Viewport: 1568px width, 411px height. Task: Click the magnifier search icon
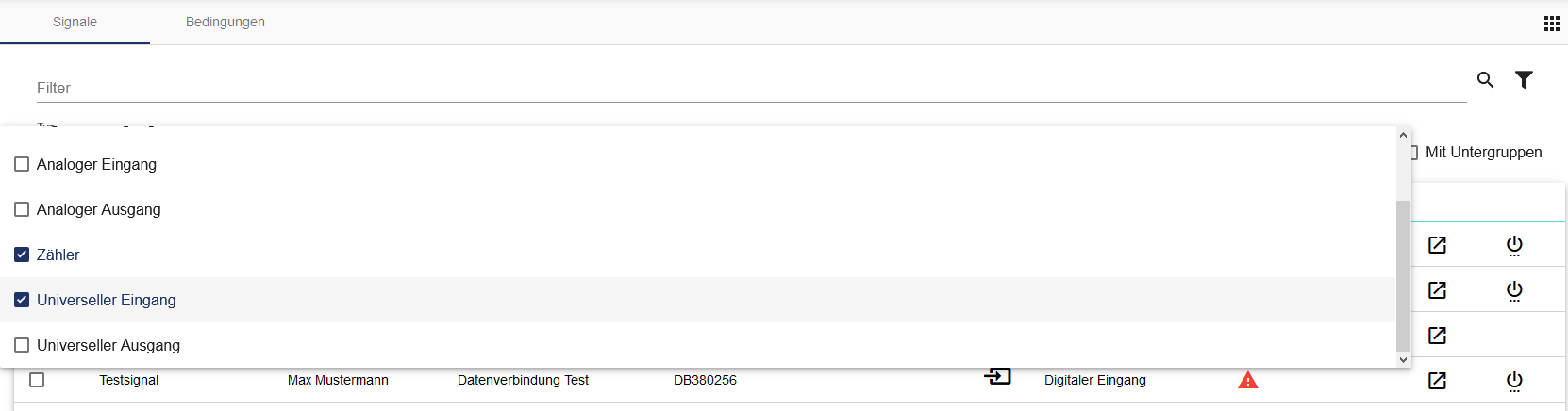[1485, 80]
